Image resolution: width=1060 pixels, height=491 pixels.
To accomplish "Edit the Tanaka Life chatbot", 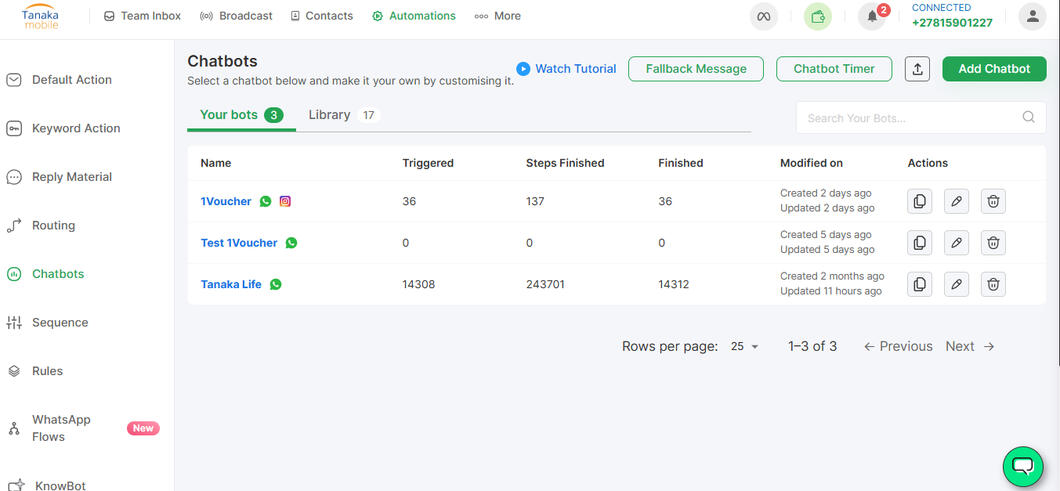I will (956, 284).
